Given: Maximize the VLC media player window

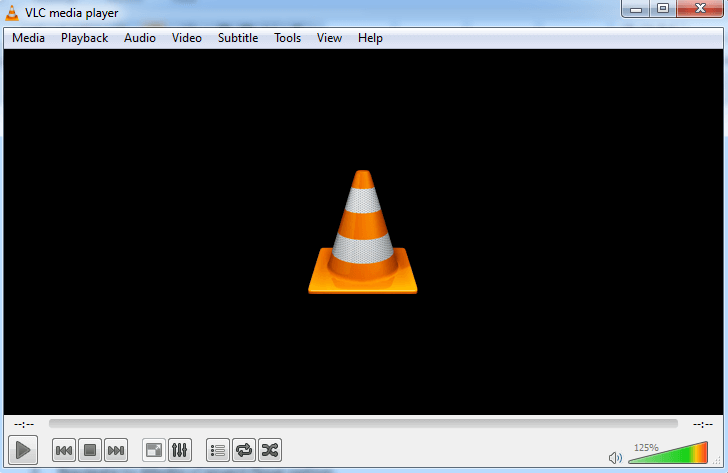Looking at the screenshot, I should coord(663,9).
